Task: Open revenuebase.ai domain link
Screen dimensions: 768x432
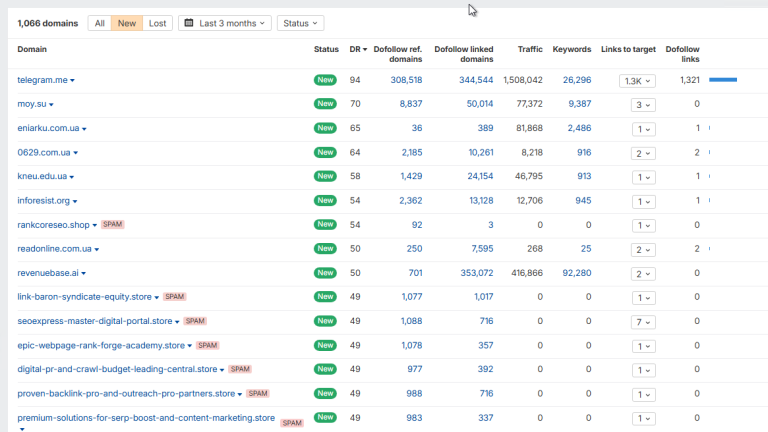Action: pyautogui.click(x=48, y=273)
